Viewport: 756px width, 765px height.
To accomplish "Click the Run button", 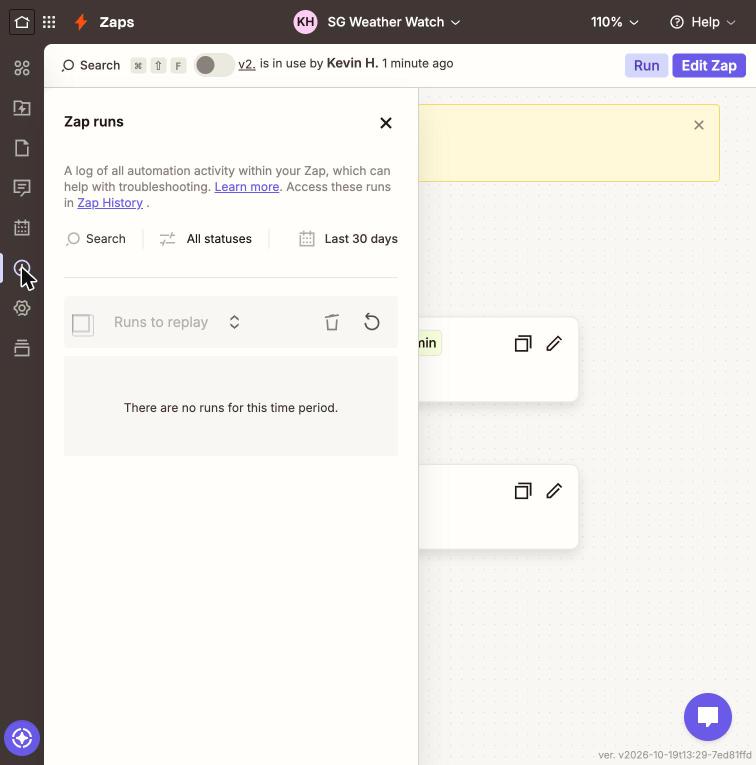I will [x=646, y=65].
